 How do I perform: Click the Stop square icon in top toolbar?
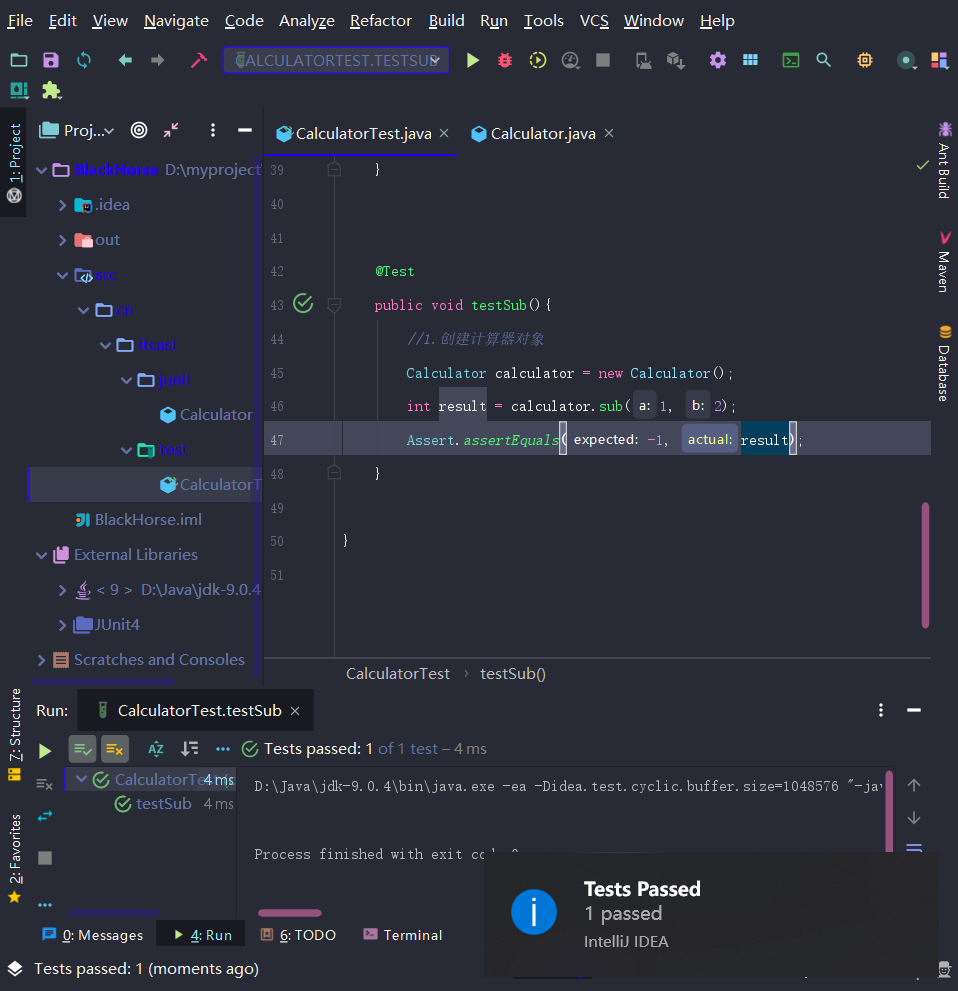pyautogui.click(x=603, y=60)
